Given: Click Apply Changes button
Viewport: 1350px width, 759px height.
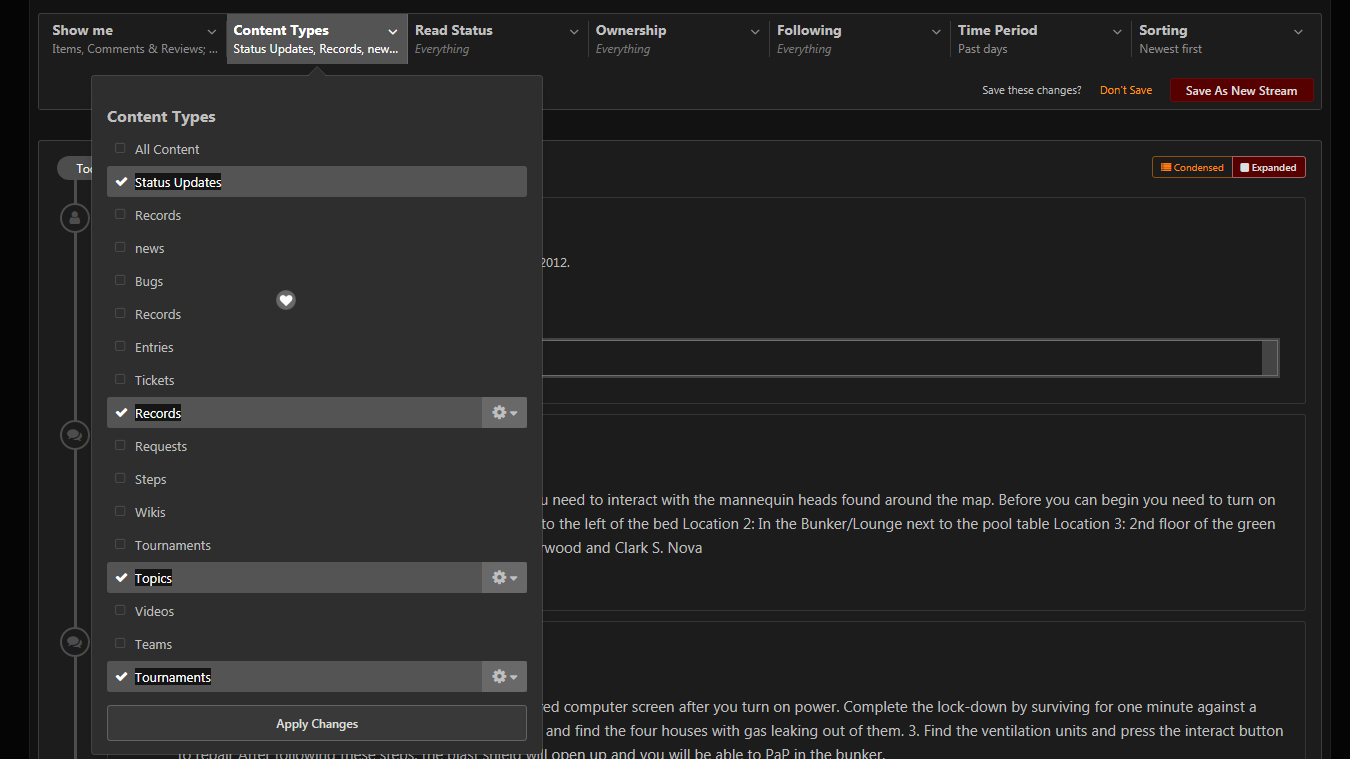Looking at the screenshot, I should [317, 723].
